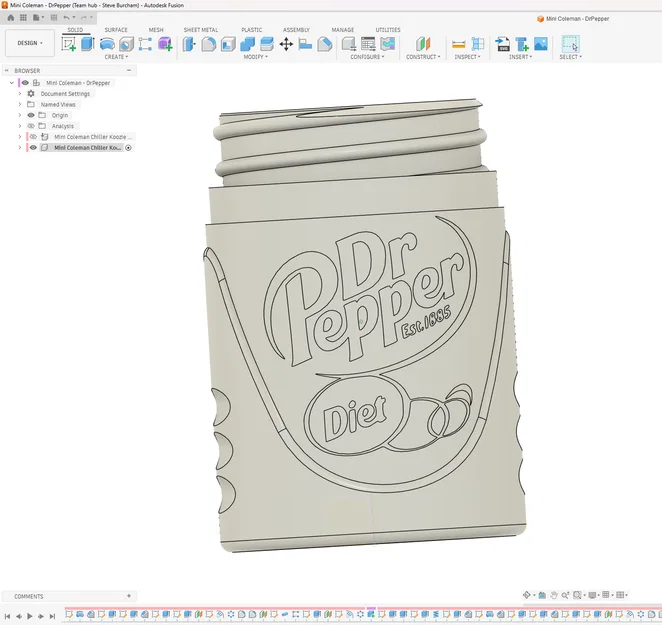Open the DESIGN workspace dropdown
Screen dimensions: 662x625
[x=30, y=43]
